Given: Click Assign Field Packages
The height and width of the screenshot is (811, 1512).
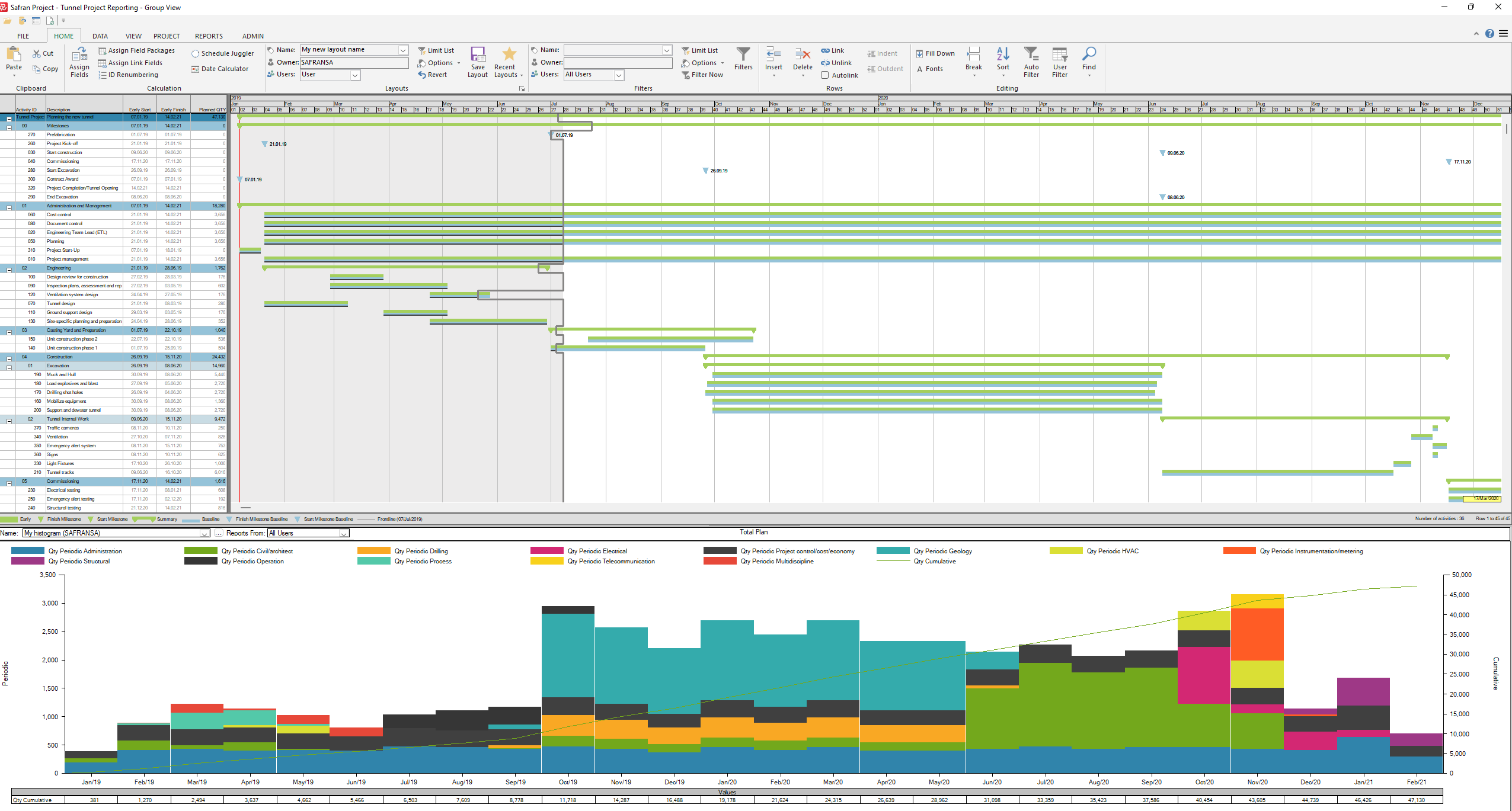Looking at the screenshot, I should pos(137,50).
